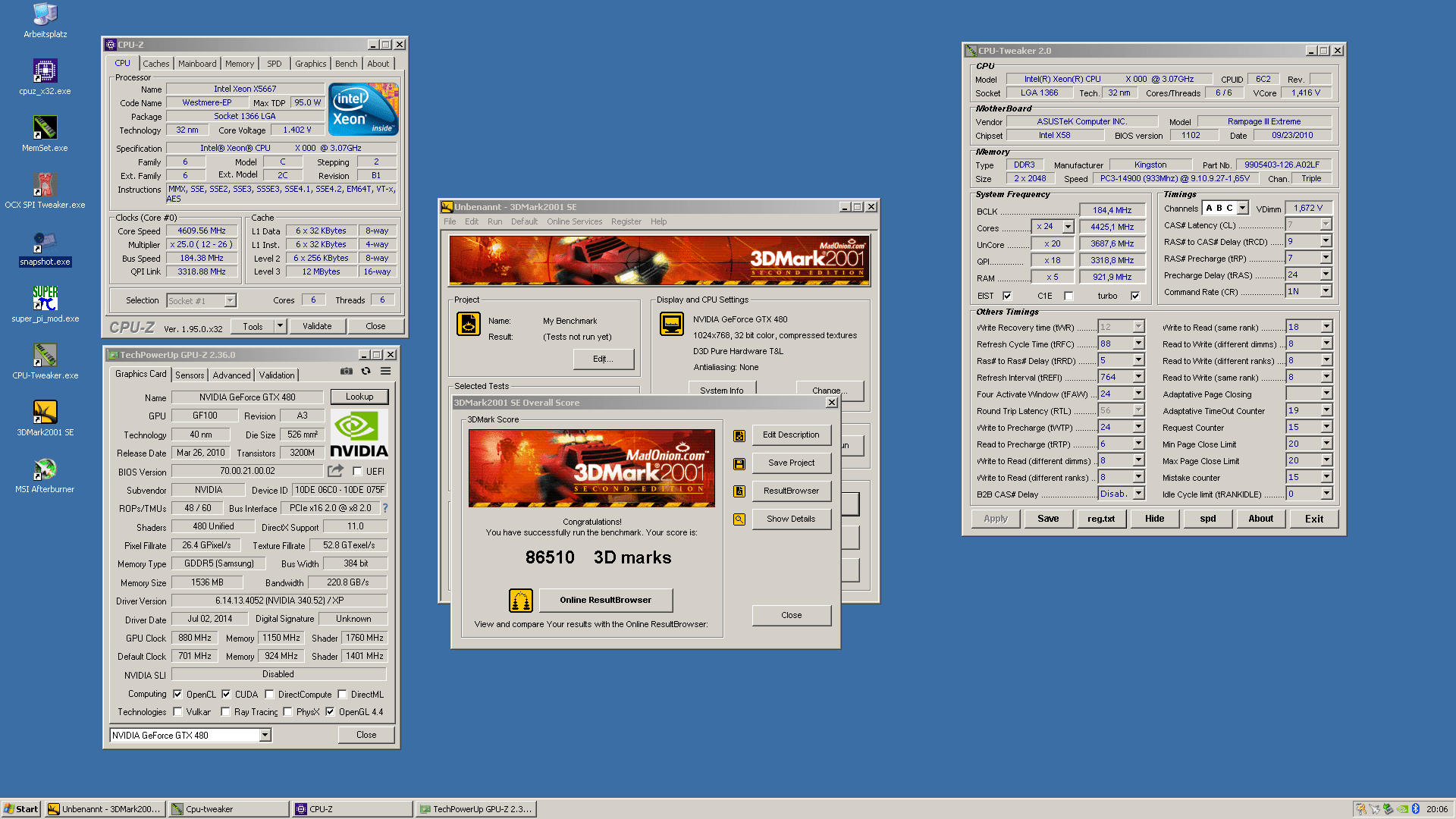Image resolution: width=1456 pixels, height=819 pixels.
Task: Click the Start button on the taskbar
Action: coord(21,809)
